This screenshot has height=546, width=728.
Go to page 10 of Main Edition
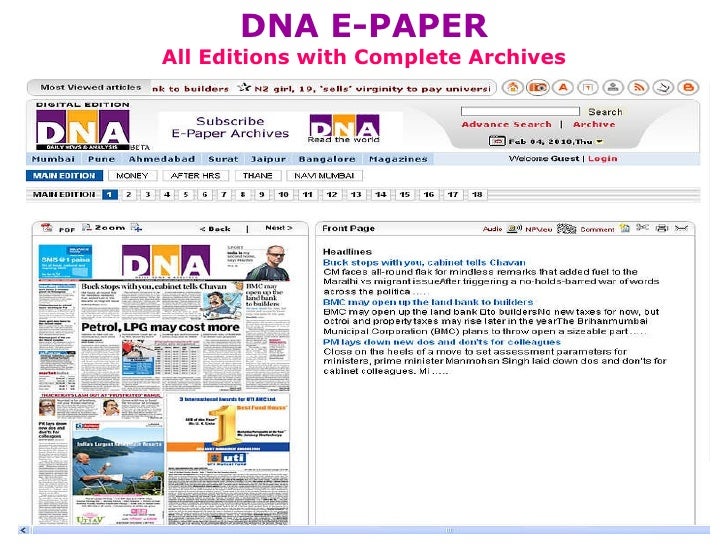click(x=283, y=195)
